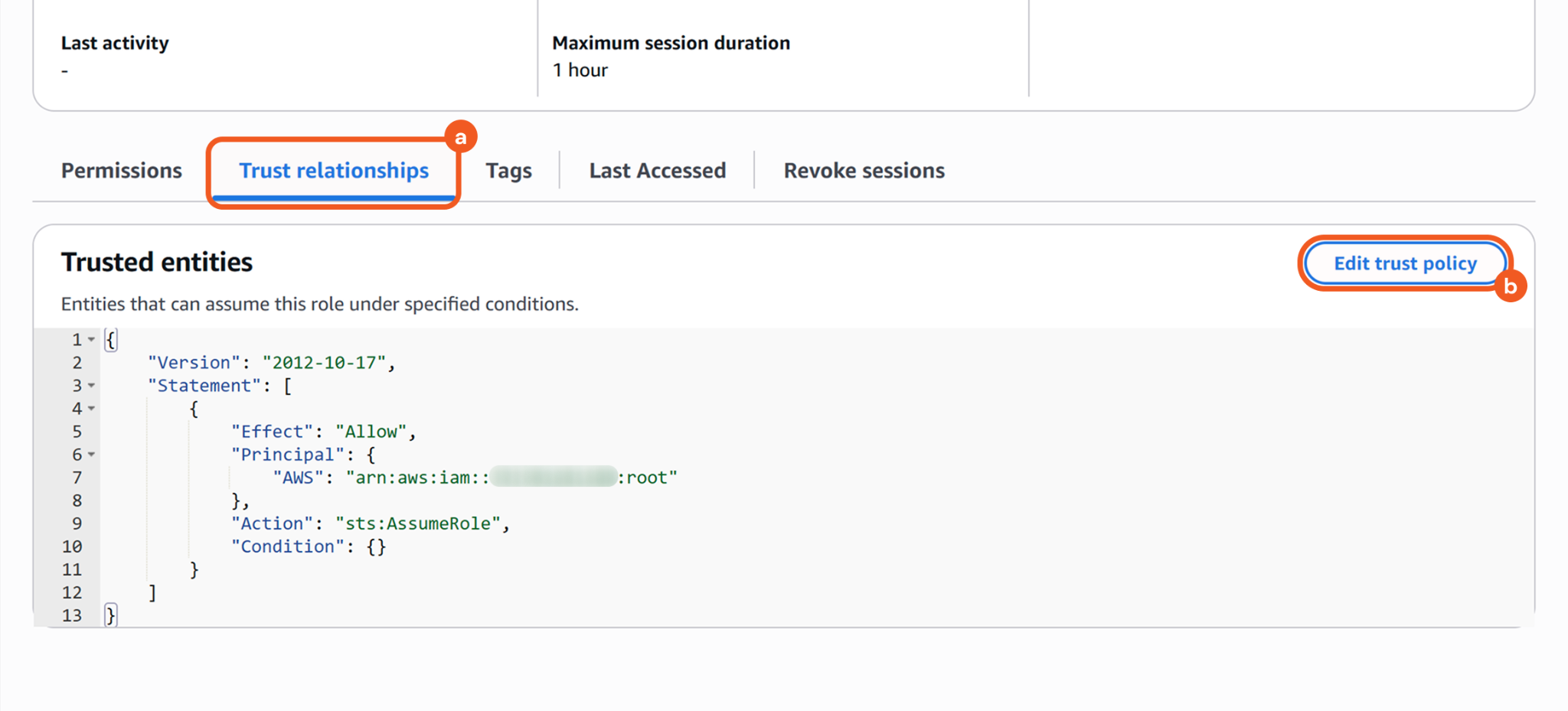Image resolution: width=1568 pixels, height=711 pixels.
Task: Click the empty Condition braces on line 10
Action: coord(376,546)
